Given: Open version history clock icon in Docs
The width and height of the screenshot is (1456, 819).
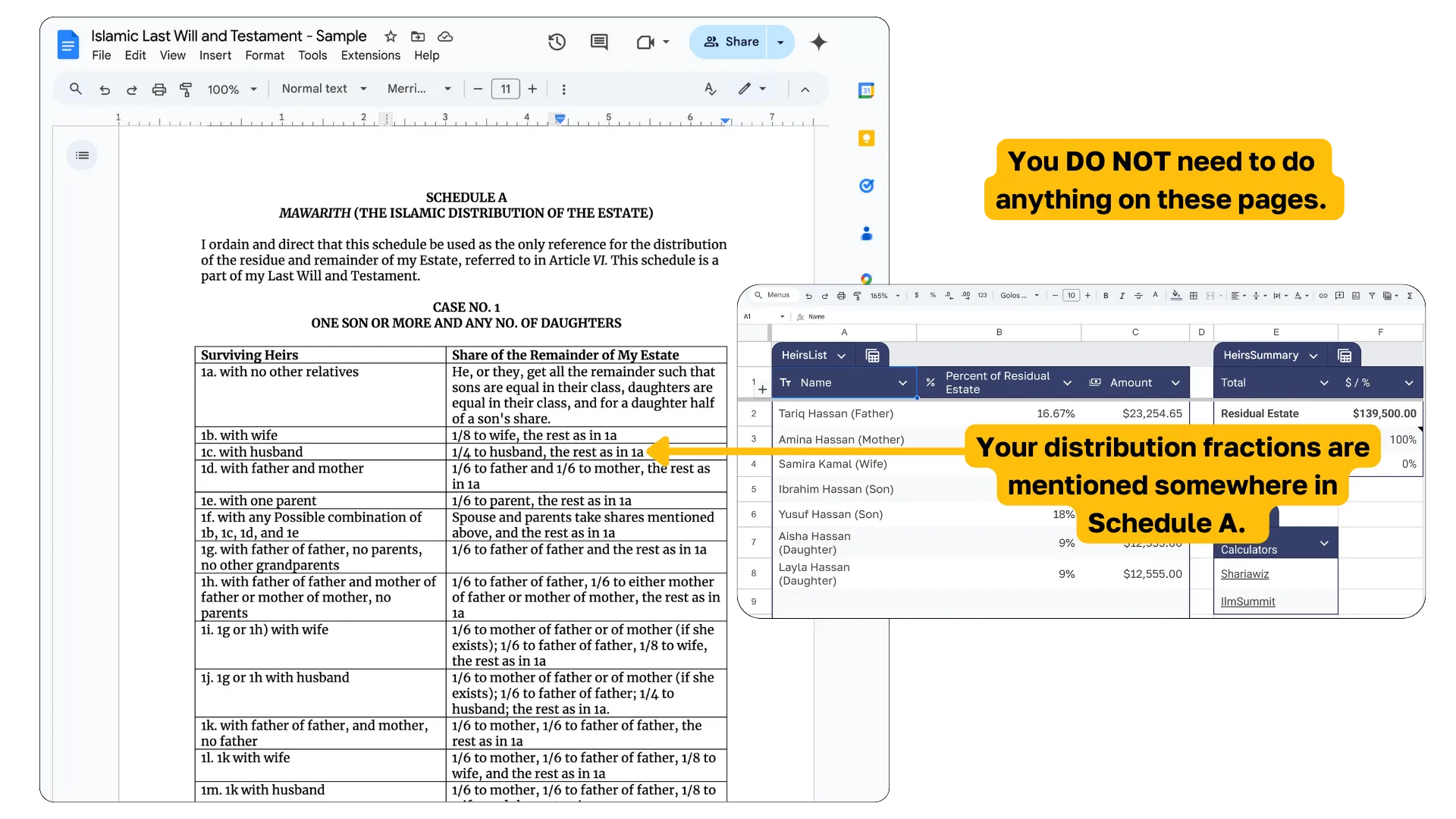Looking at the screenshot, I should [x=557, y=42].
